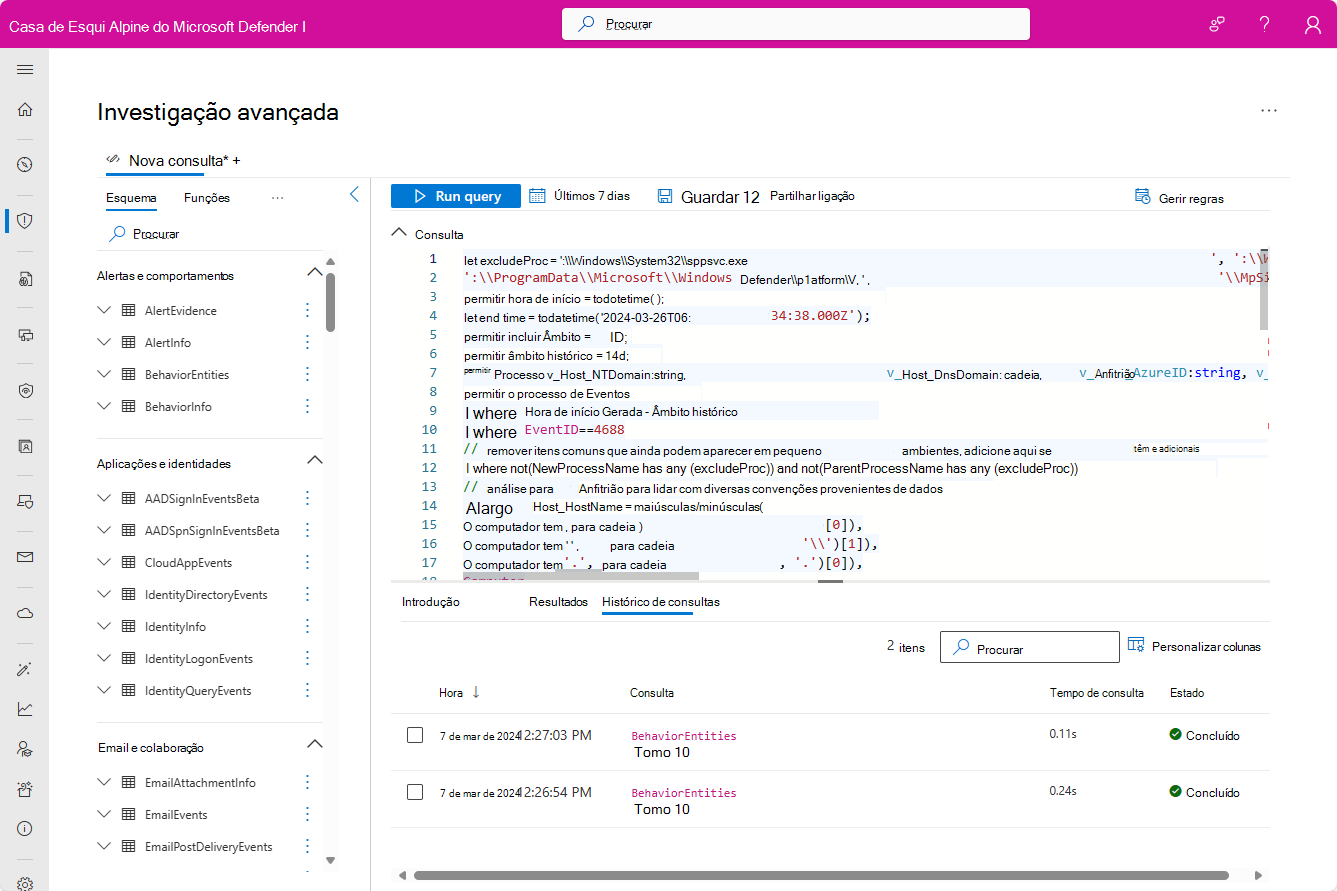This screenshot has height=891, width=1337.
Task: Open the user account icon
Action: [x=1313, y=24]
